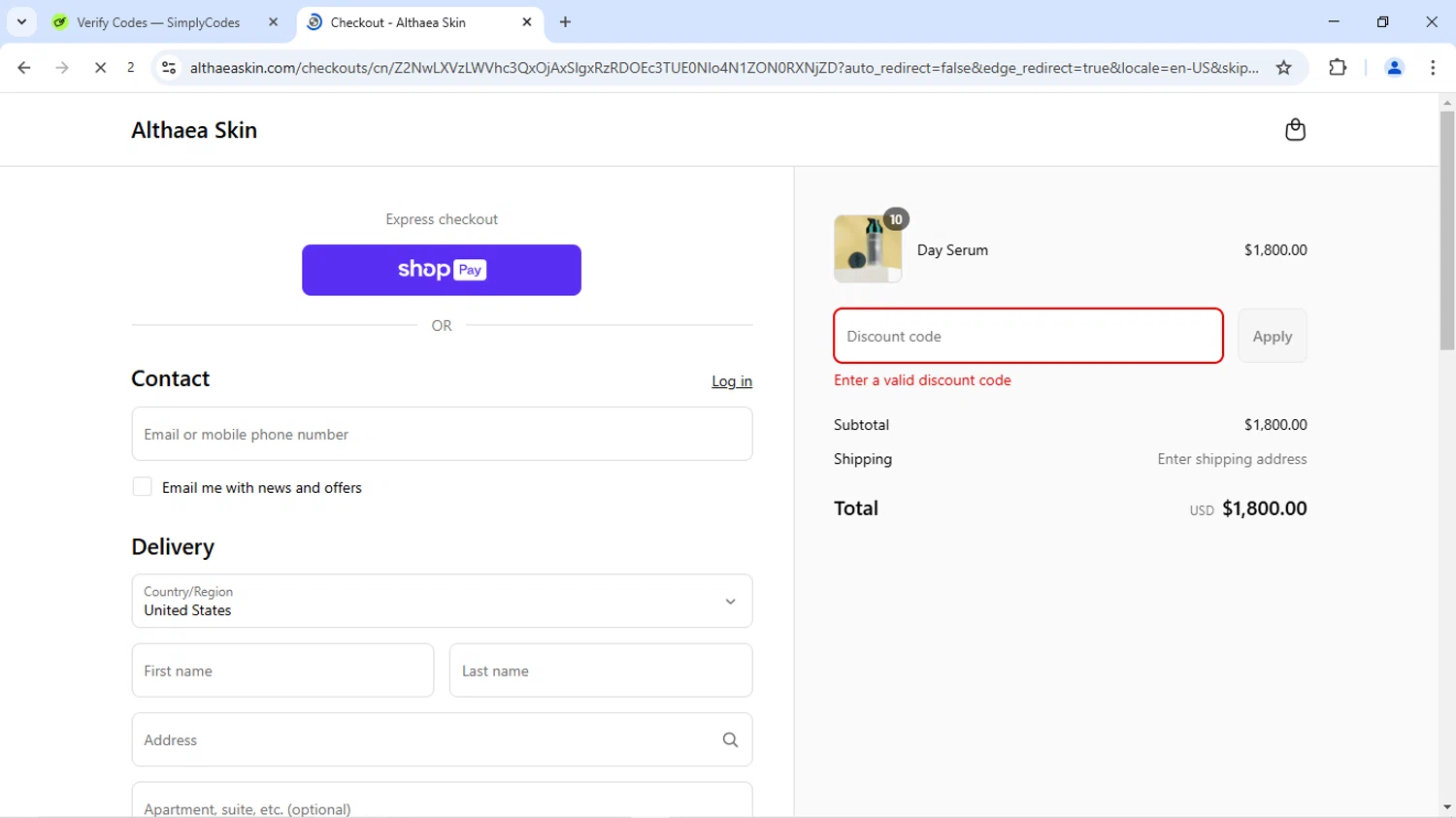Click the 'Enter shipping address' text

1232,459
